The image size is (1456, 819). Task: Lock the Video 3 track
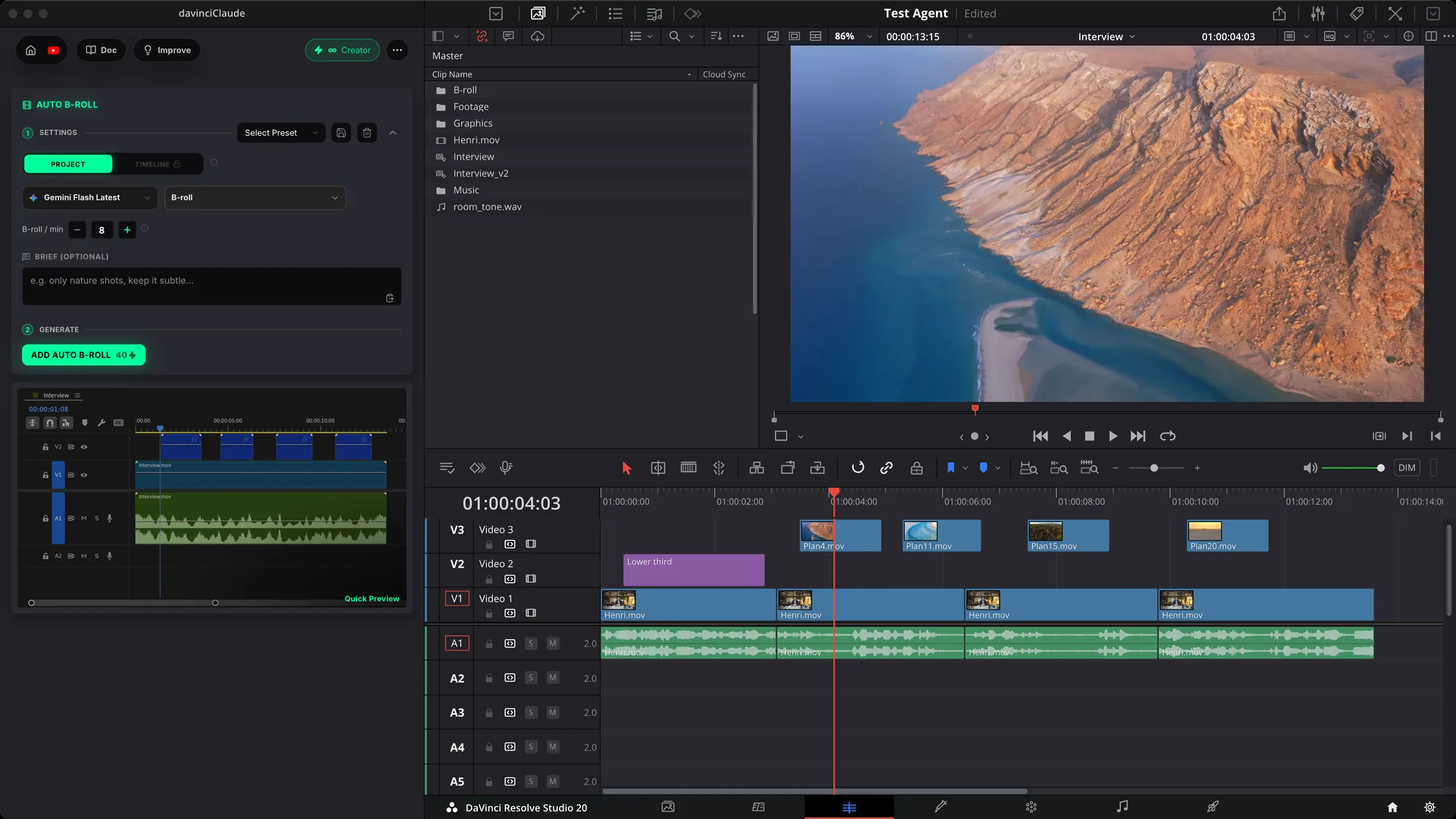click(x=489, y=544)
